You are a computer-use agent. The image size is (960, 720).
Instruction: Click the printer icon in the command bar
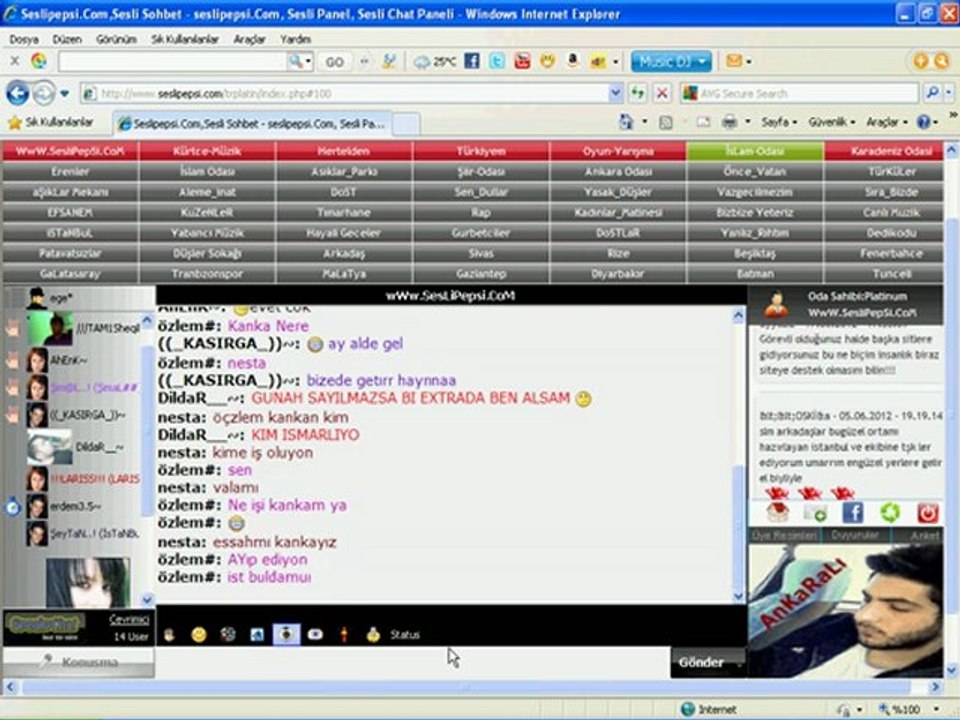pos(729,122)
